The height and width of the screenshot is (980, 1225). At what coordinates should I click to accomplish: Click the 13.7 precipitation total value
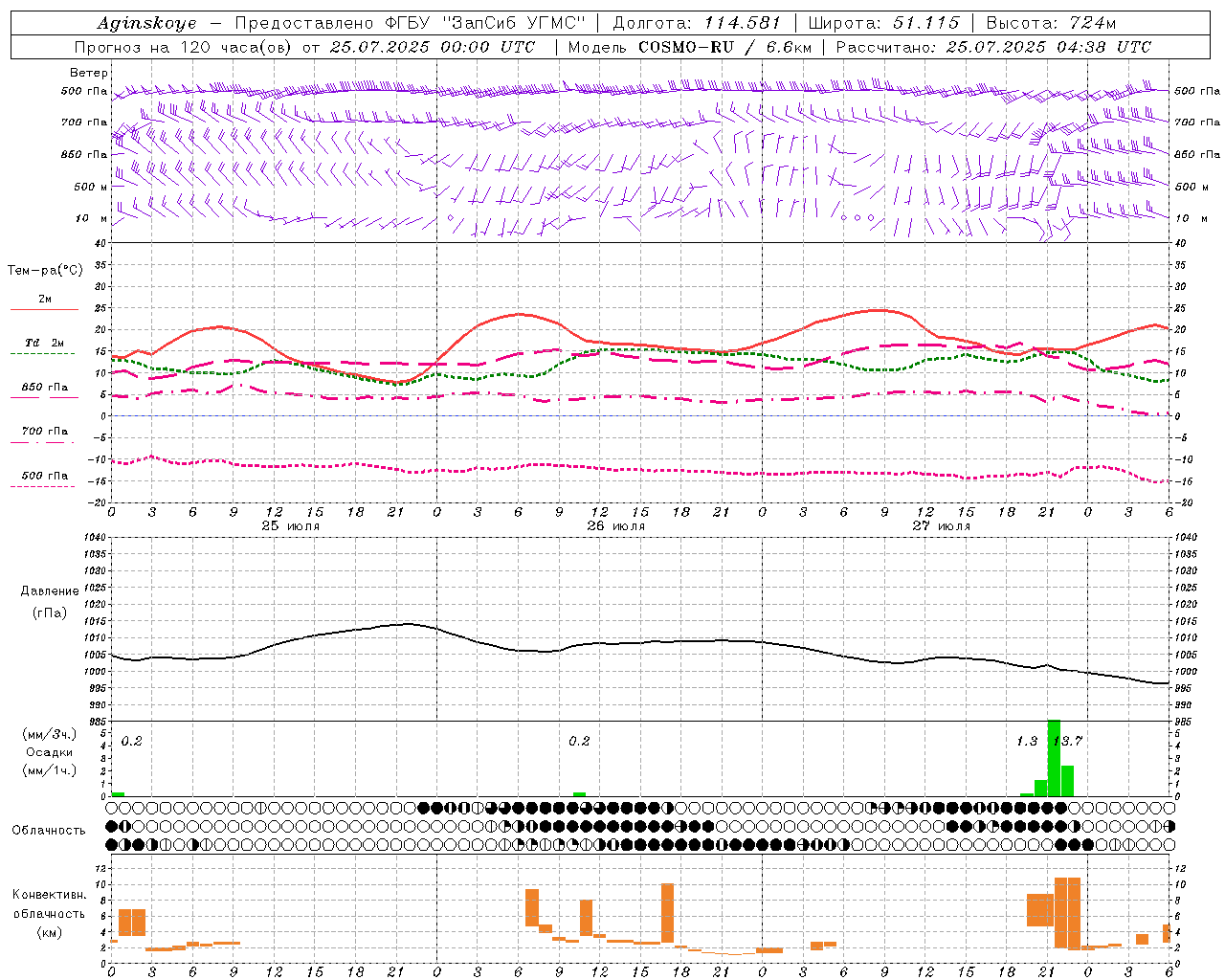tap(1067, 741)
